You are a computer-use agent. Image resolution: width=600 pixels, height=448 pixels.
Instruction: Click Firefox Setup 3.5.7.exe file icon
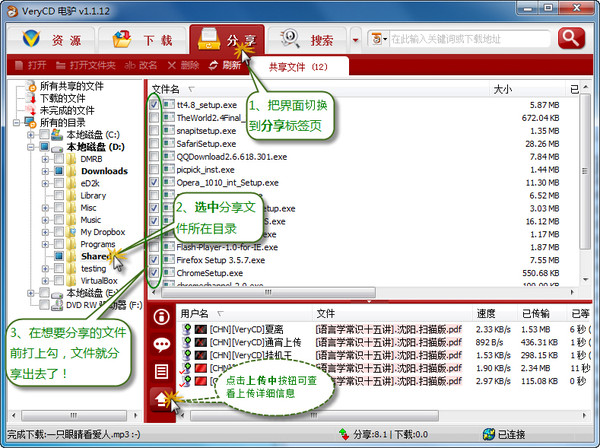coord(168,260)
